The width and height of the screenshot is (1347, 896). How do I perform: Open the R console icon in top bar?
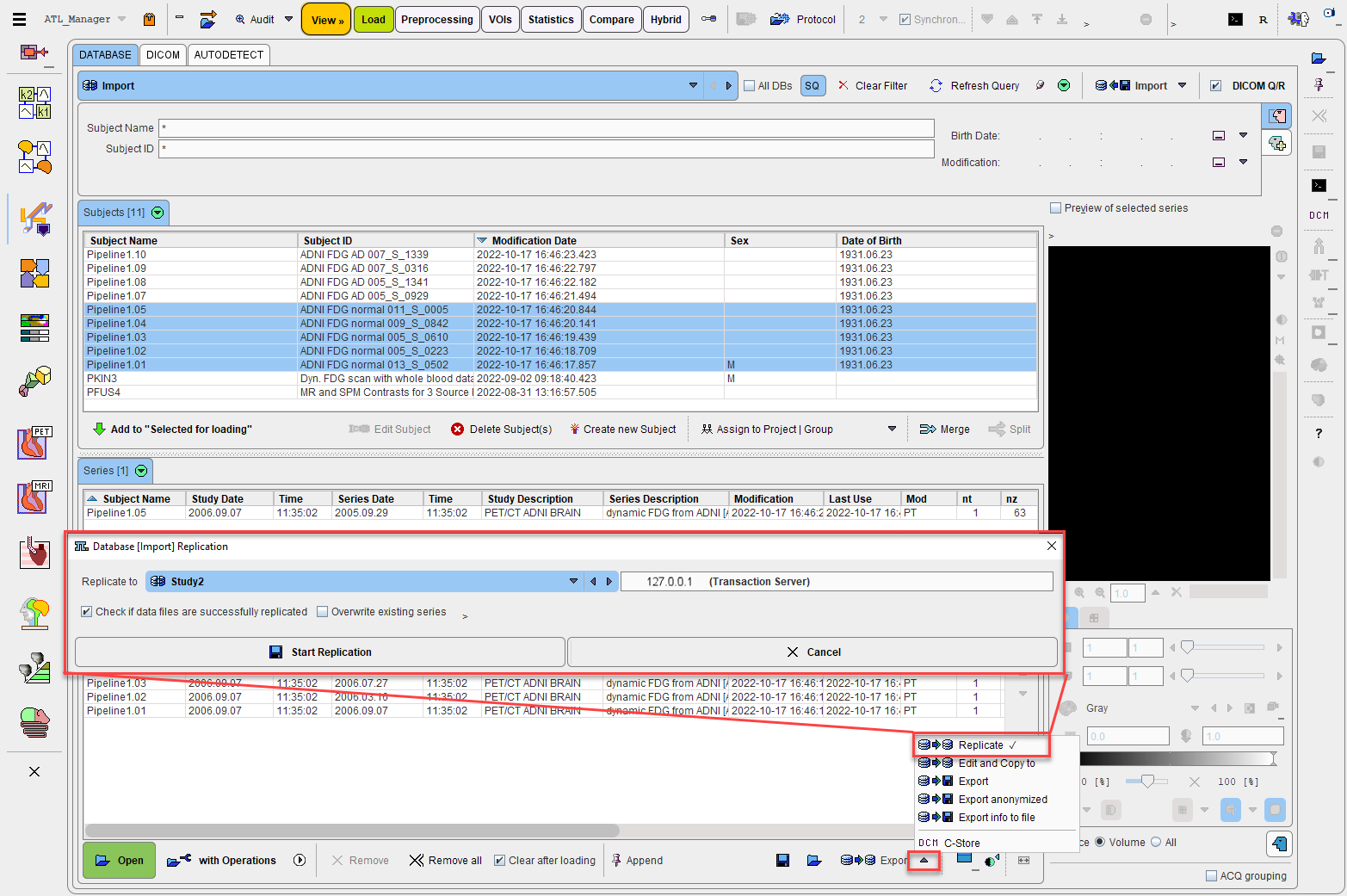1263,19
